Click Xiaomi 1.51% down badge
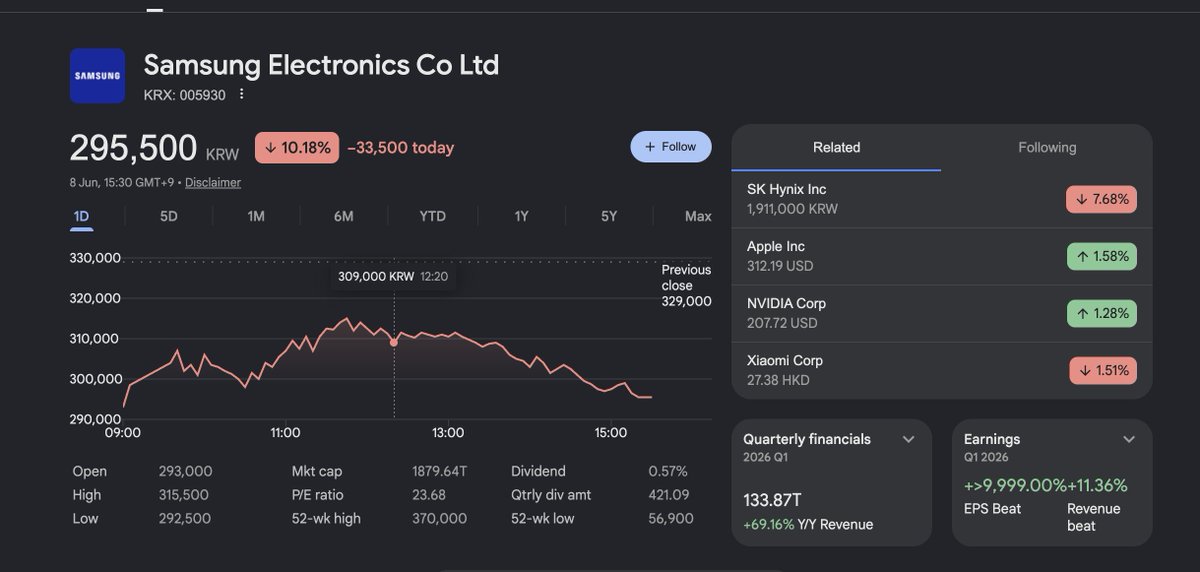The height and width of the screenshot is (572, 1200). 1103,370
